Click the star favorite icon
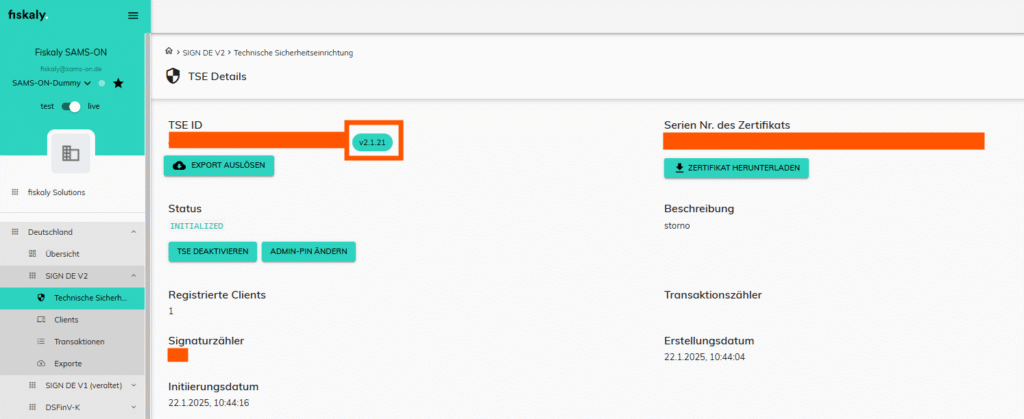The image size is (1024, 419). pos(118,83)
